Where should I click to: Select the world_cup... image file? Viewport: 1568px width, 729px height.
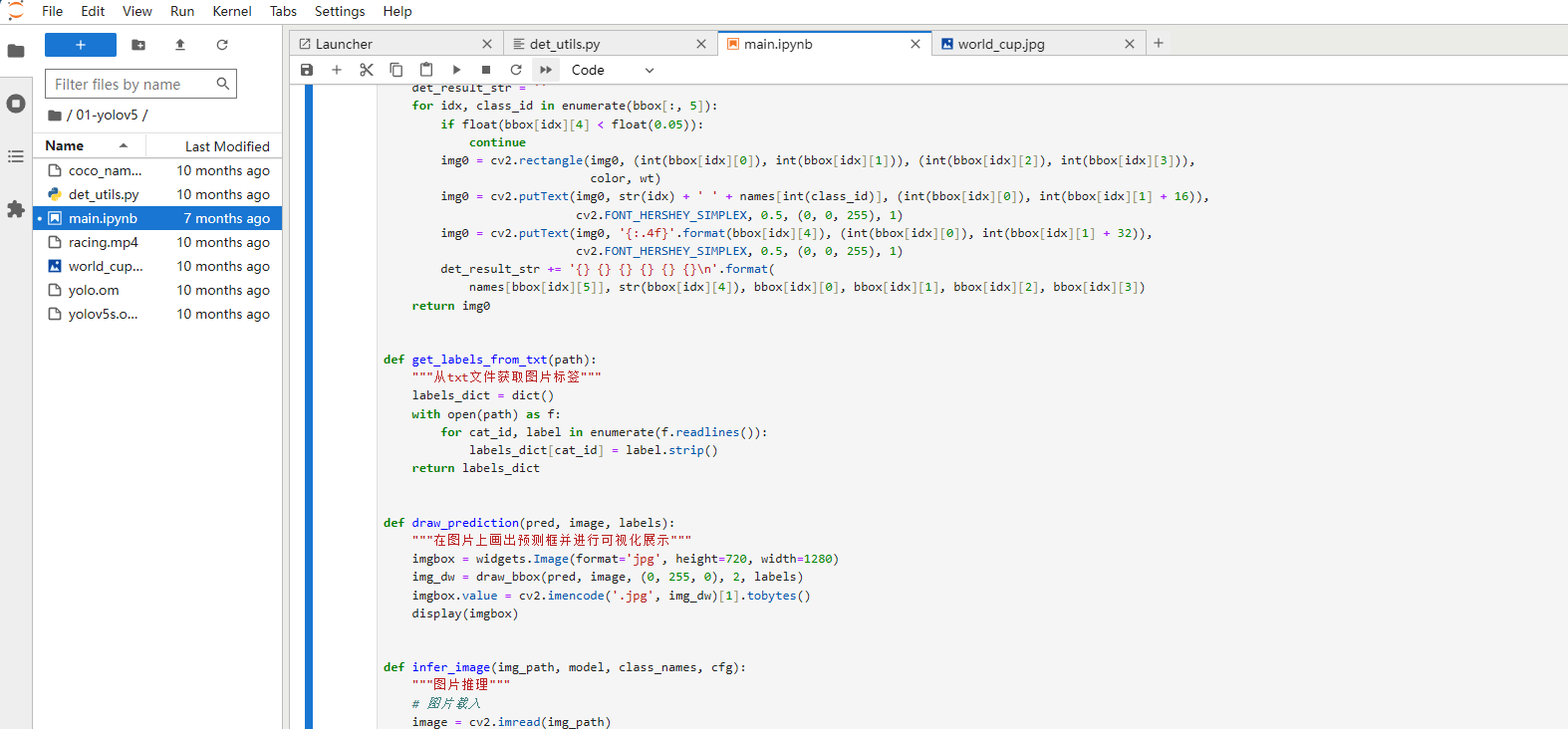158,266
